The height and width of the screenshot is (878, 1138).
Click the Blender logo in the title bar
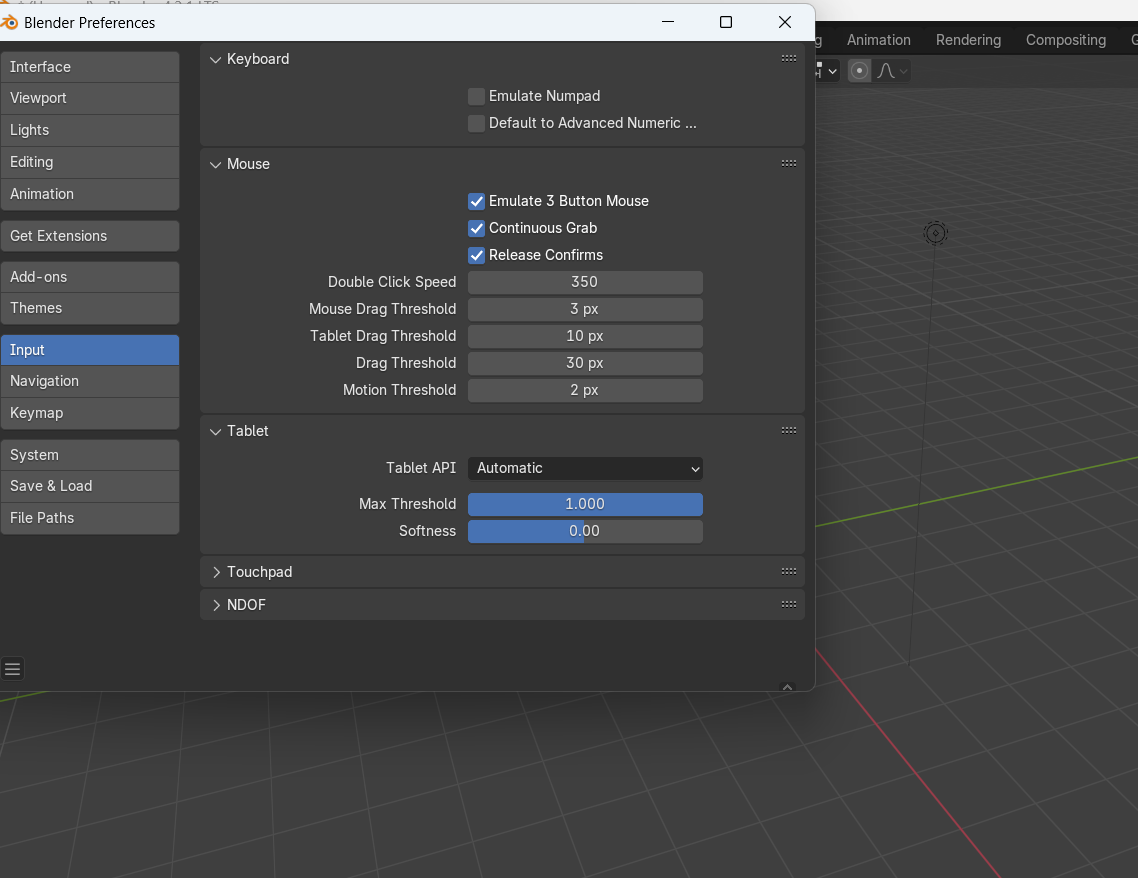point(9,22)
